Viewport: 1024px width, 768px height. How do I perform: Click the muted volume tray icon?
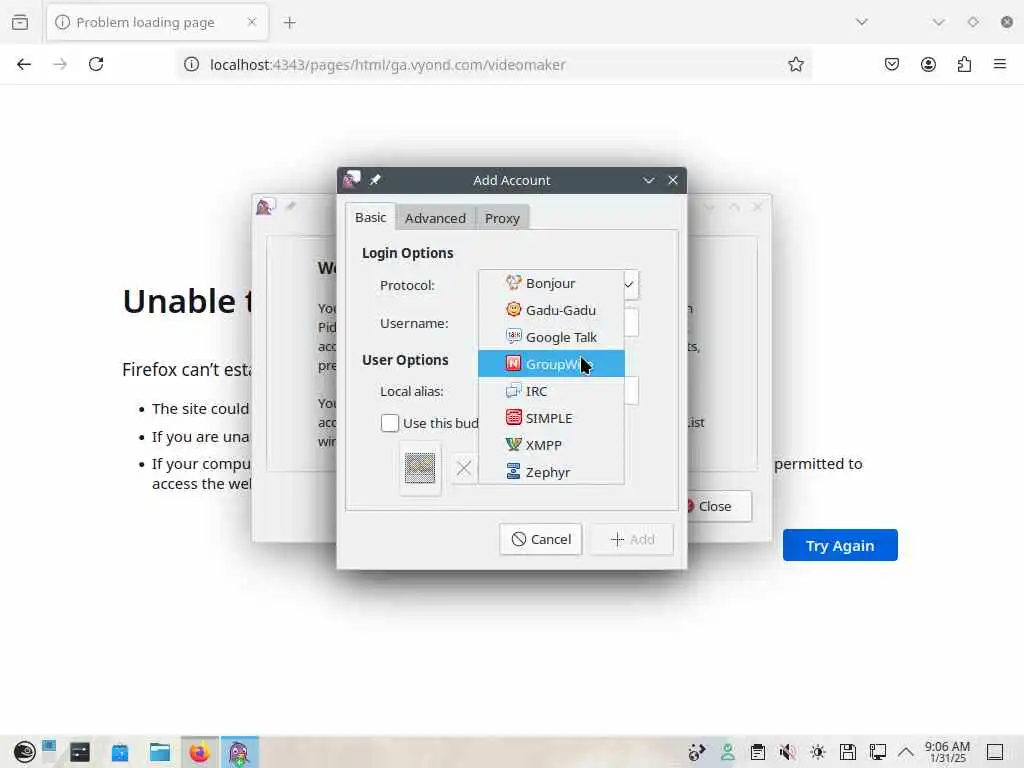[x=788, y=752]
